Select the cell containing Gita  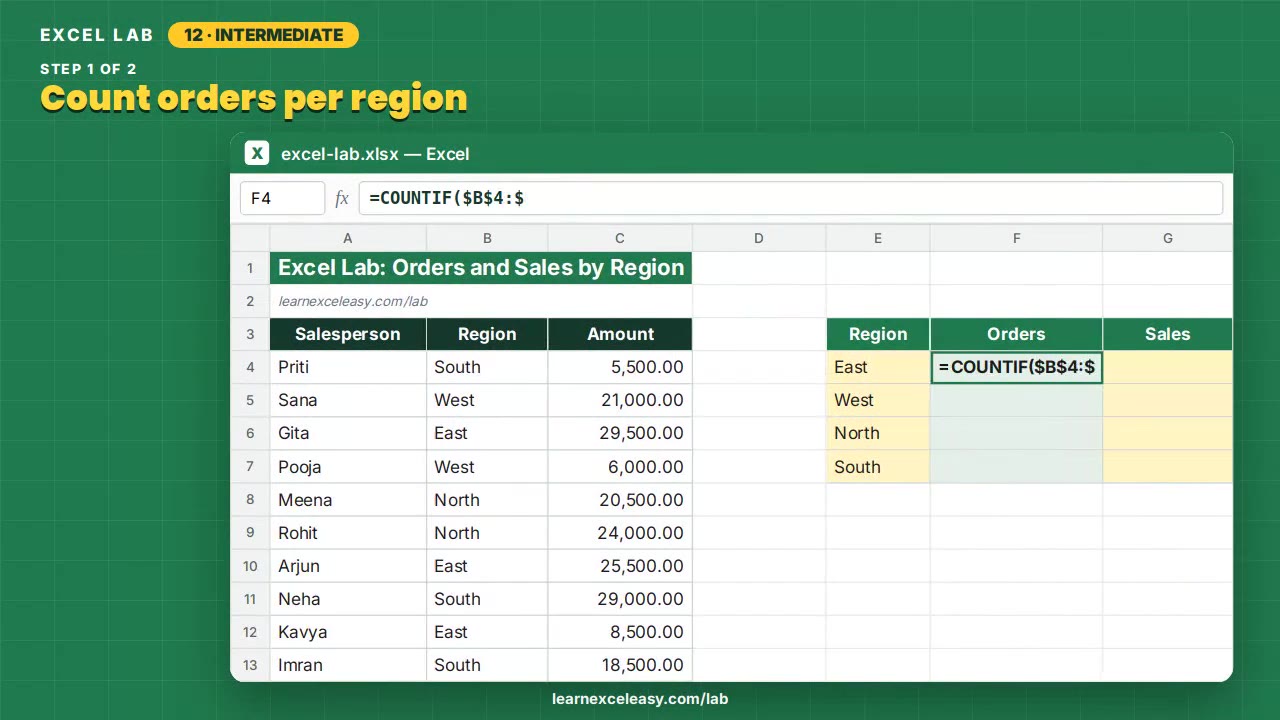point(348,433)
